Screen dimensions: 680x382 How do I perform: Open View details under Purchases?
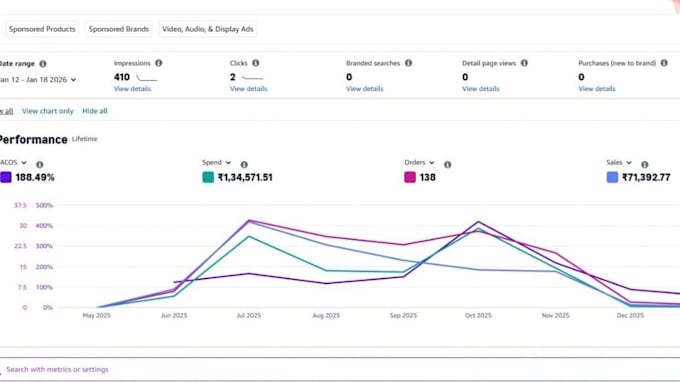coord(597,88)
